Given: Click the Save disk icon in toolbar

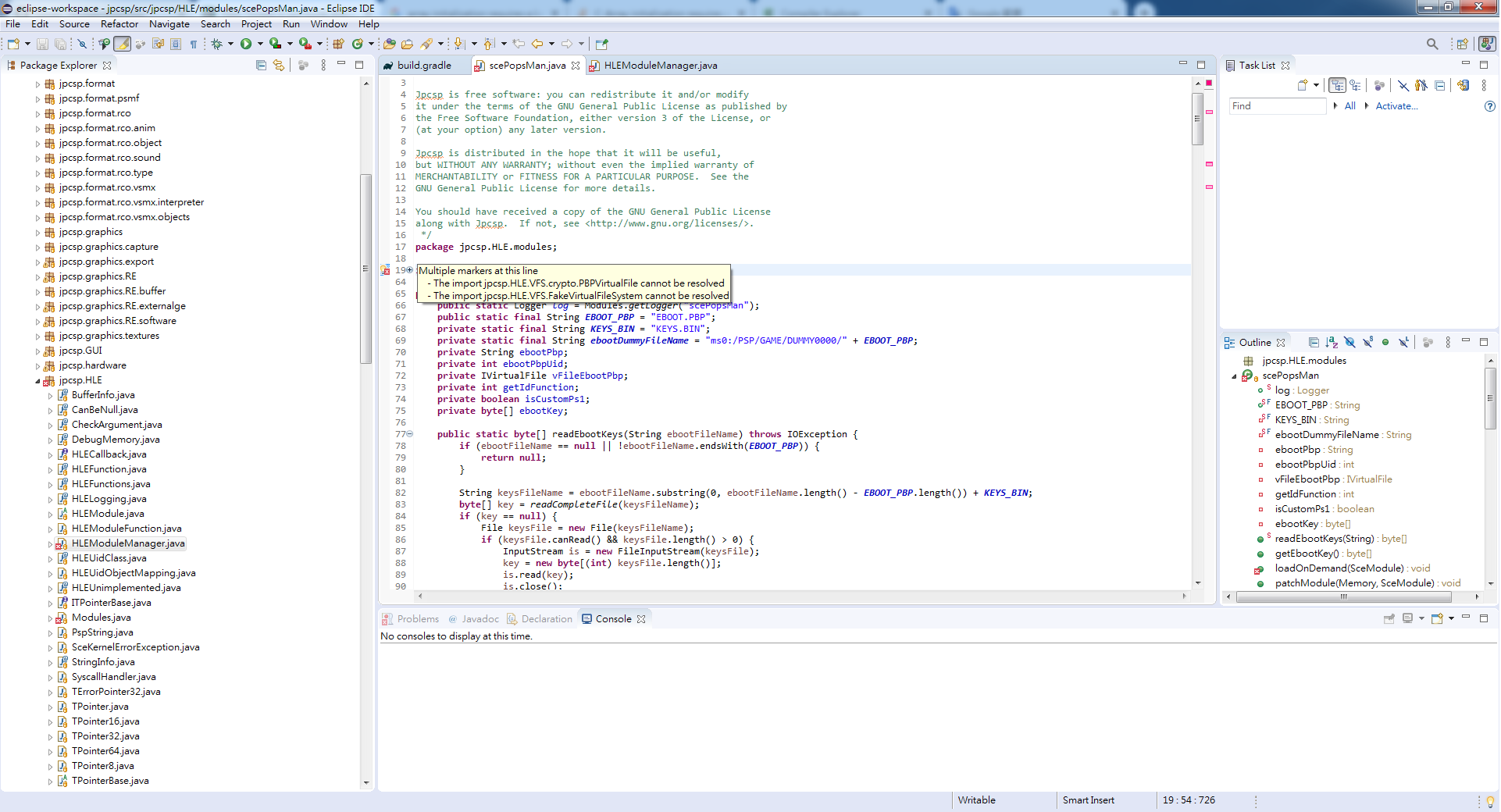Looking at the screenshot, I should click(43, 45).
